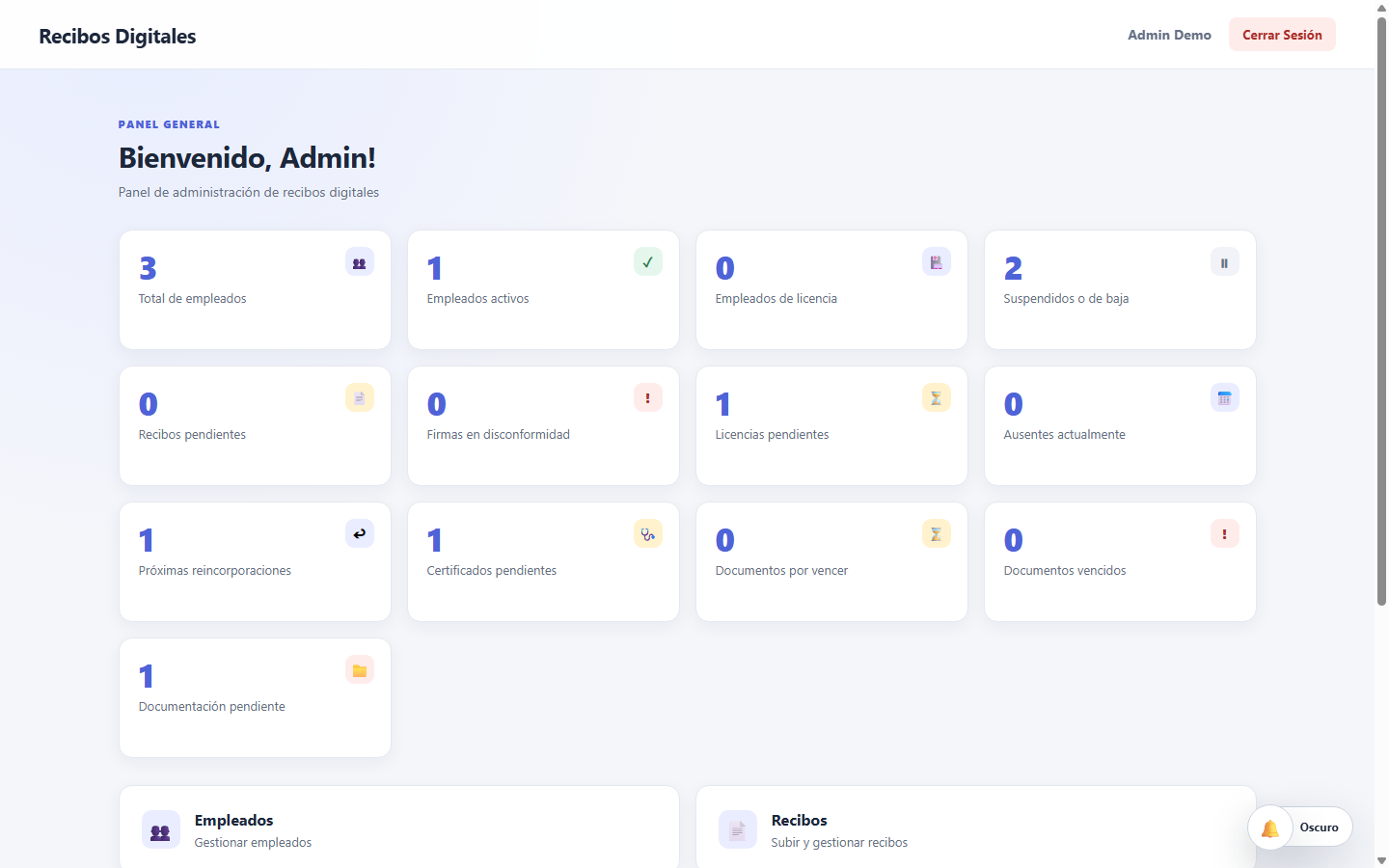Open the Recibos Digitales home link

[x=118, y=36]
